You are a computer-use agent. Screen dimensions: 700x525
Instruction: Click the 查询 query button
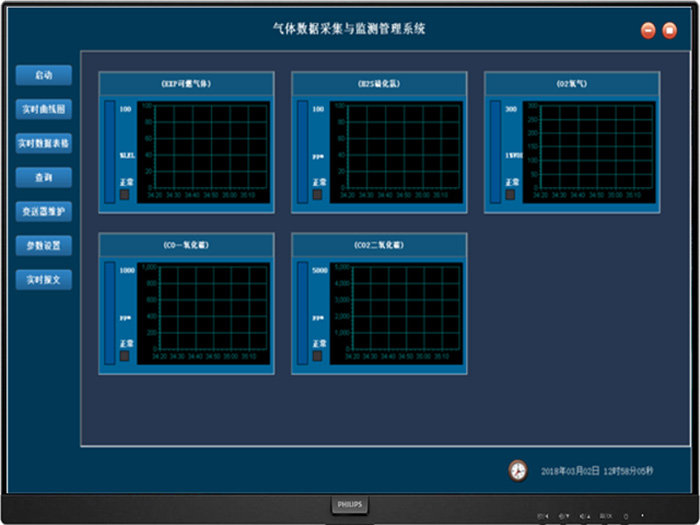pos(44,177)
